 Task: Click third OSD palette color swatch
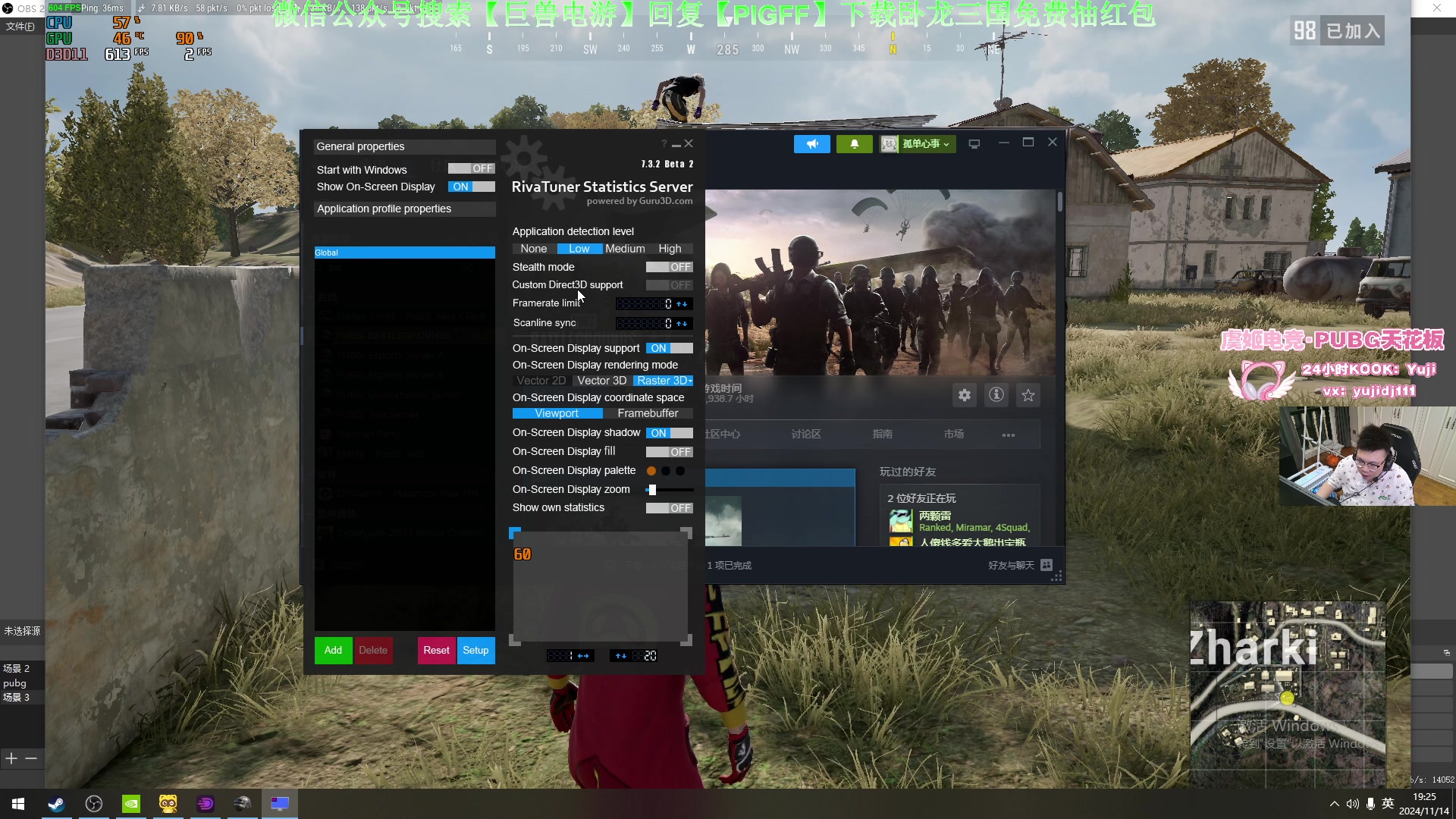coord(680,471)
